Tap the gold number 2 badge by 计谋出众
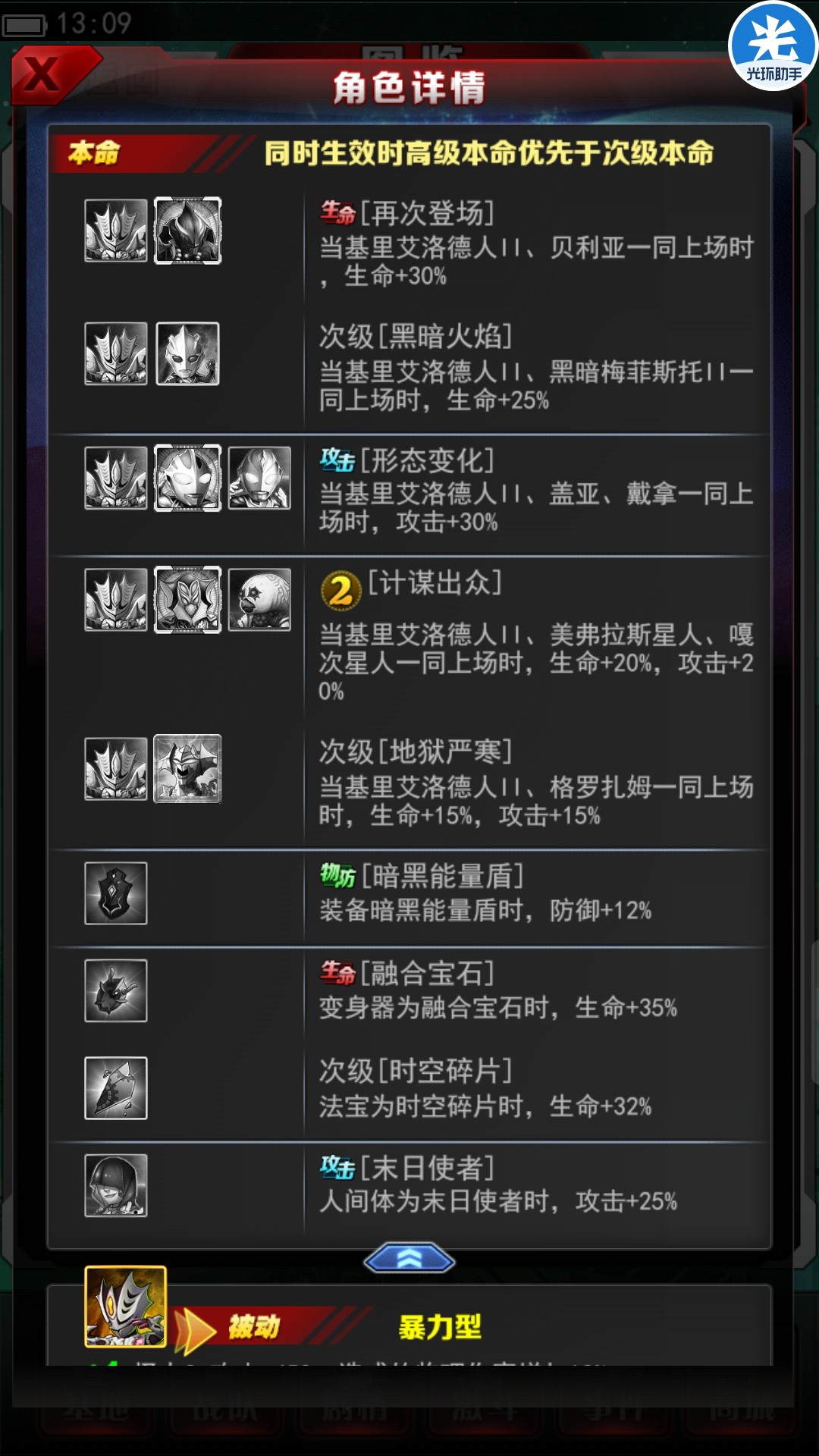The image size is (819, 1456). pyautogui.click(x=341, y=591)
